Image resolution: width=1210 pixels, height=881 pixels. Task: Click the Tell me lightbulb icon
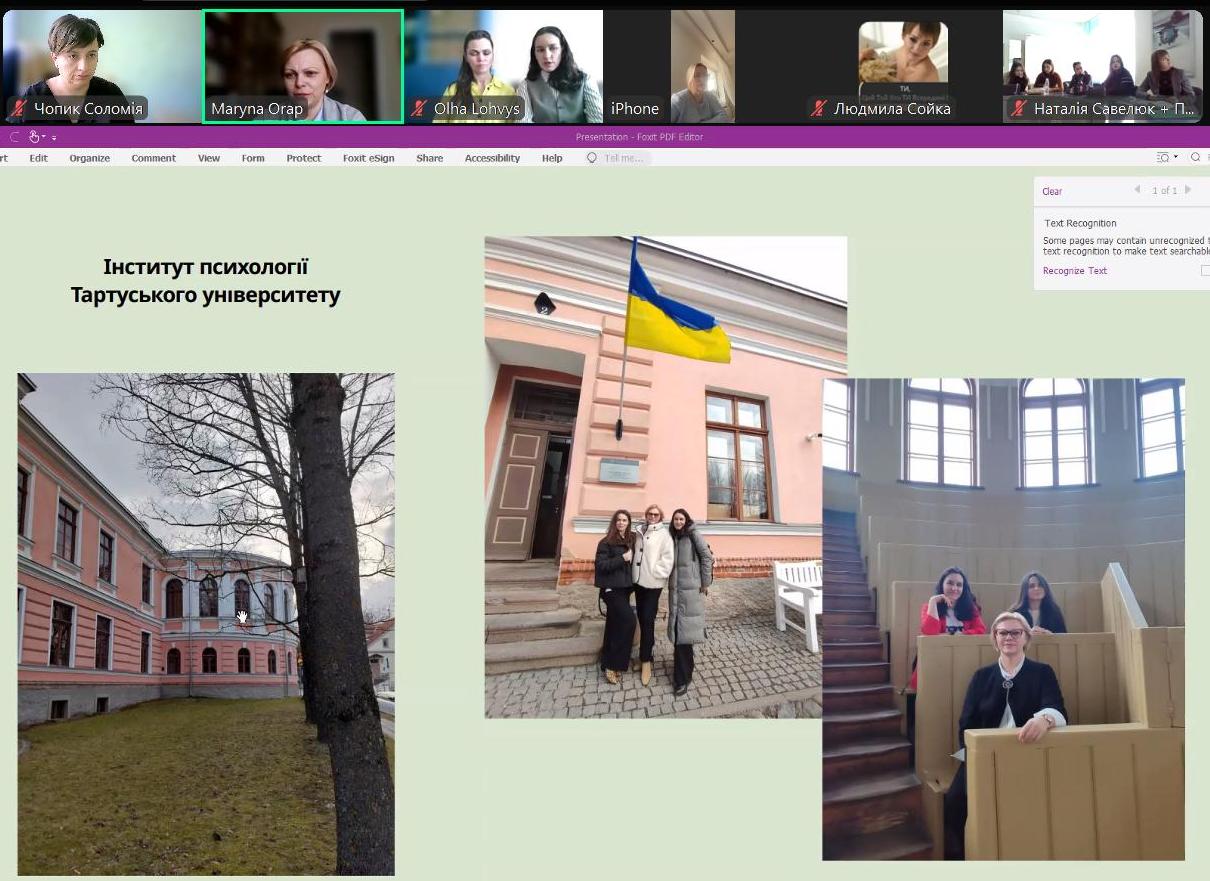coord(592,158)
